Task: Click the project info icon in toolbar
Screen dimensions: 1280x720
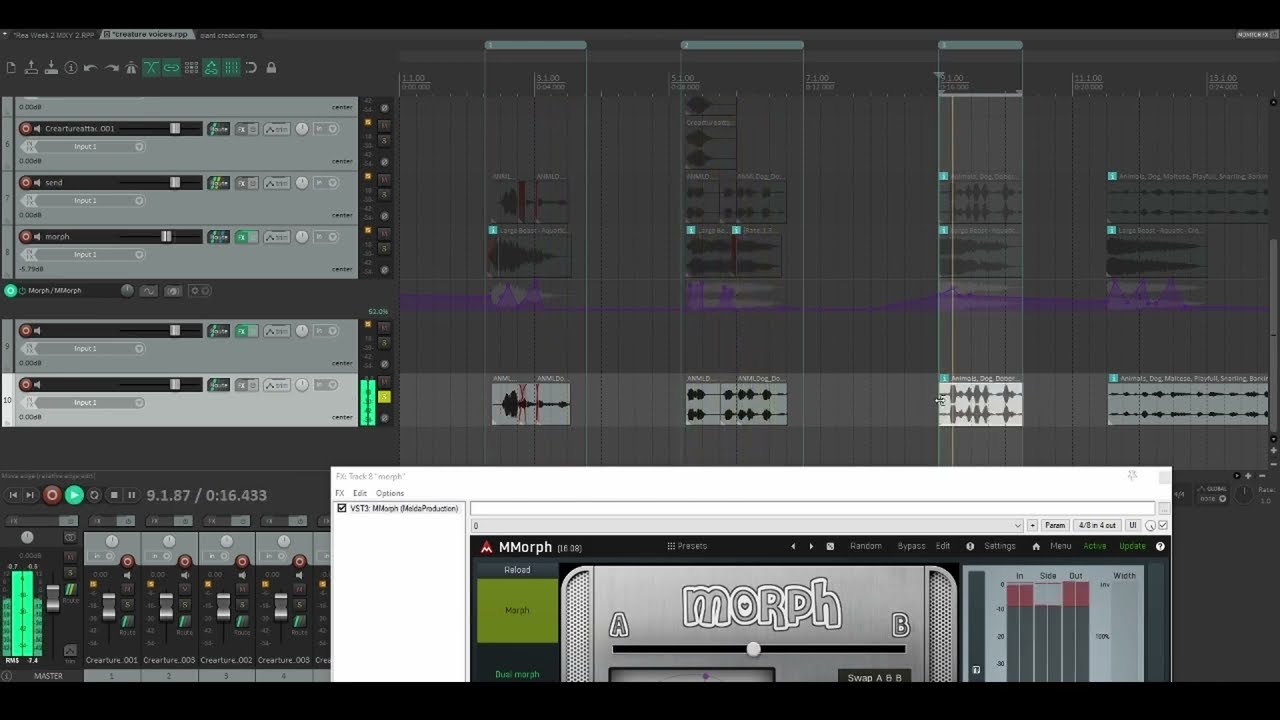Action: 71,68
